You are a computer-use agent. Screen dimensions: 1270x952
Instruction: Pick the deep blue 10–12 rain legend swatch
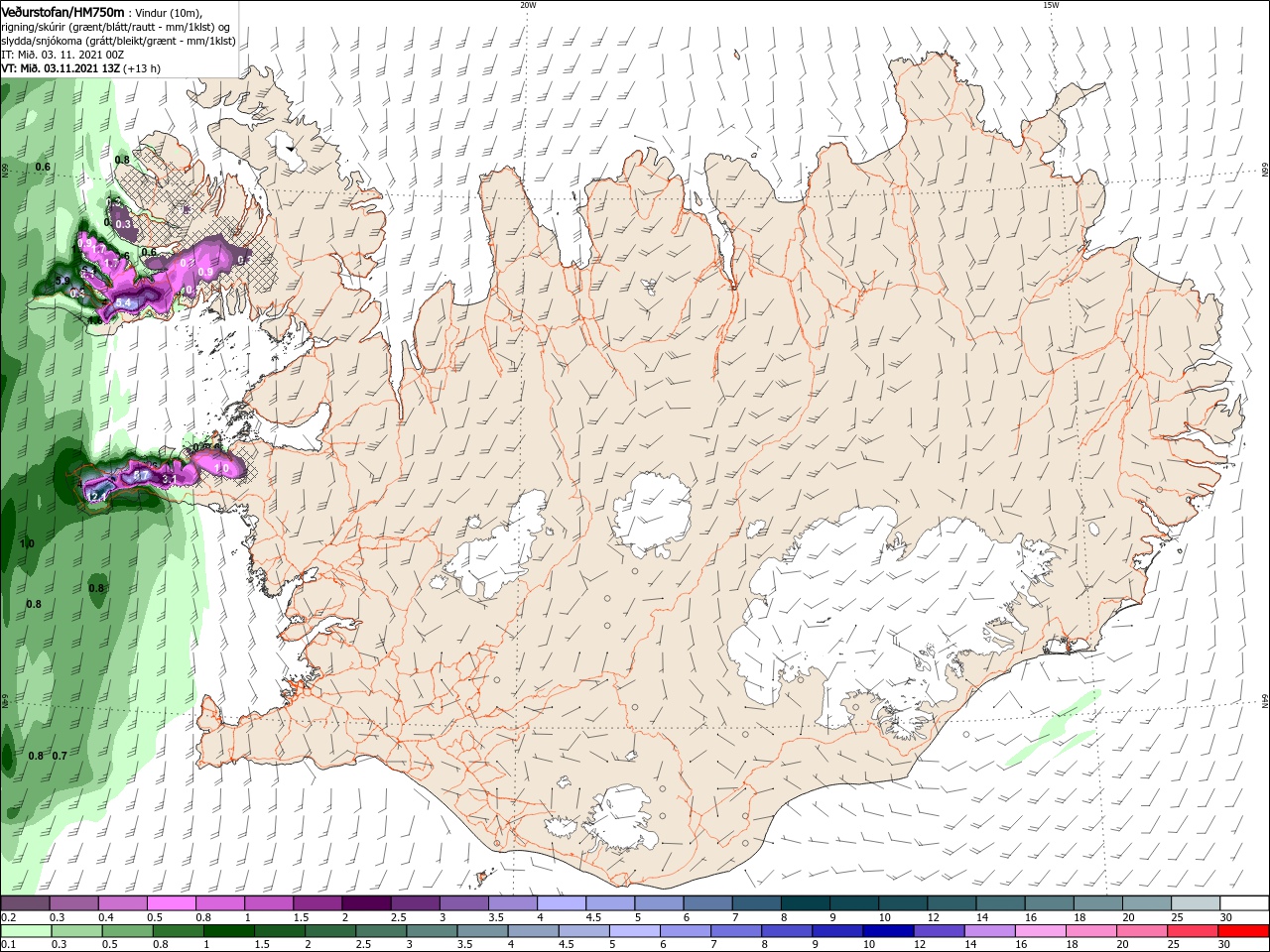point(887,931)
